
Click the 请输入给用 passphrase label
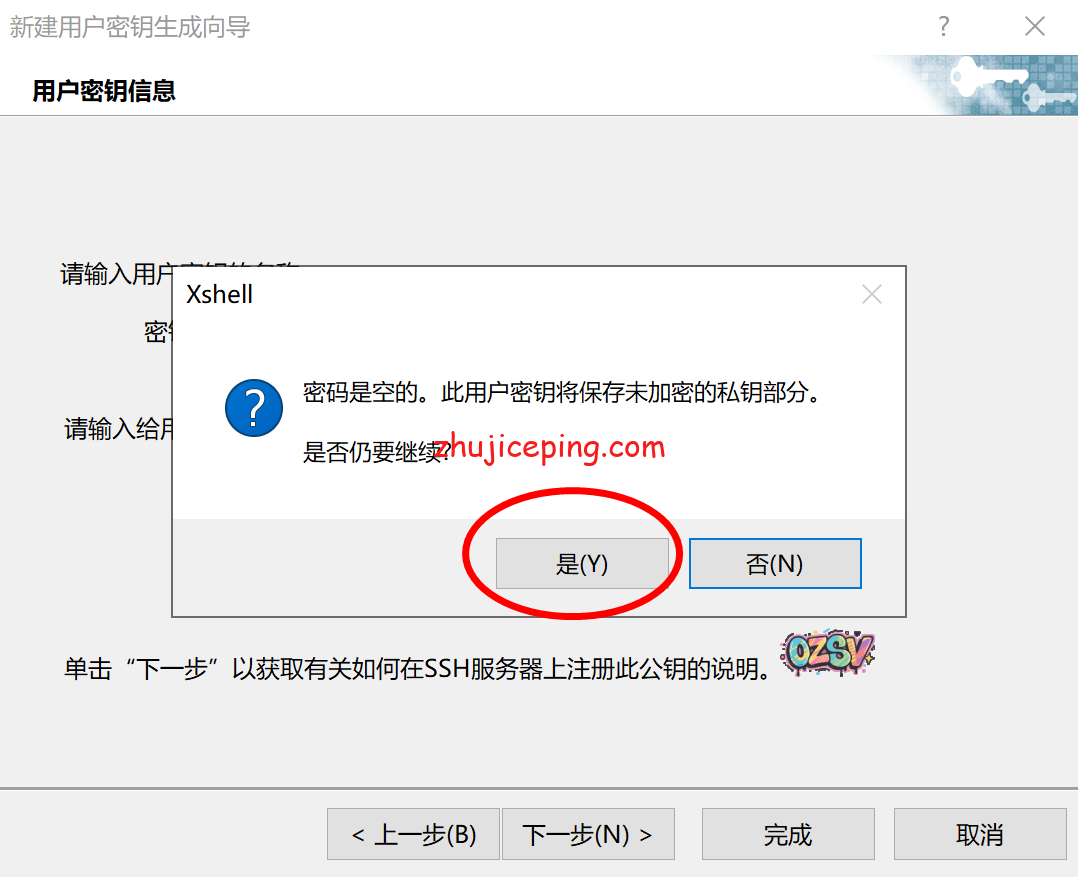coord(118,429)
